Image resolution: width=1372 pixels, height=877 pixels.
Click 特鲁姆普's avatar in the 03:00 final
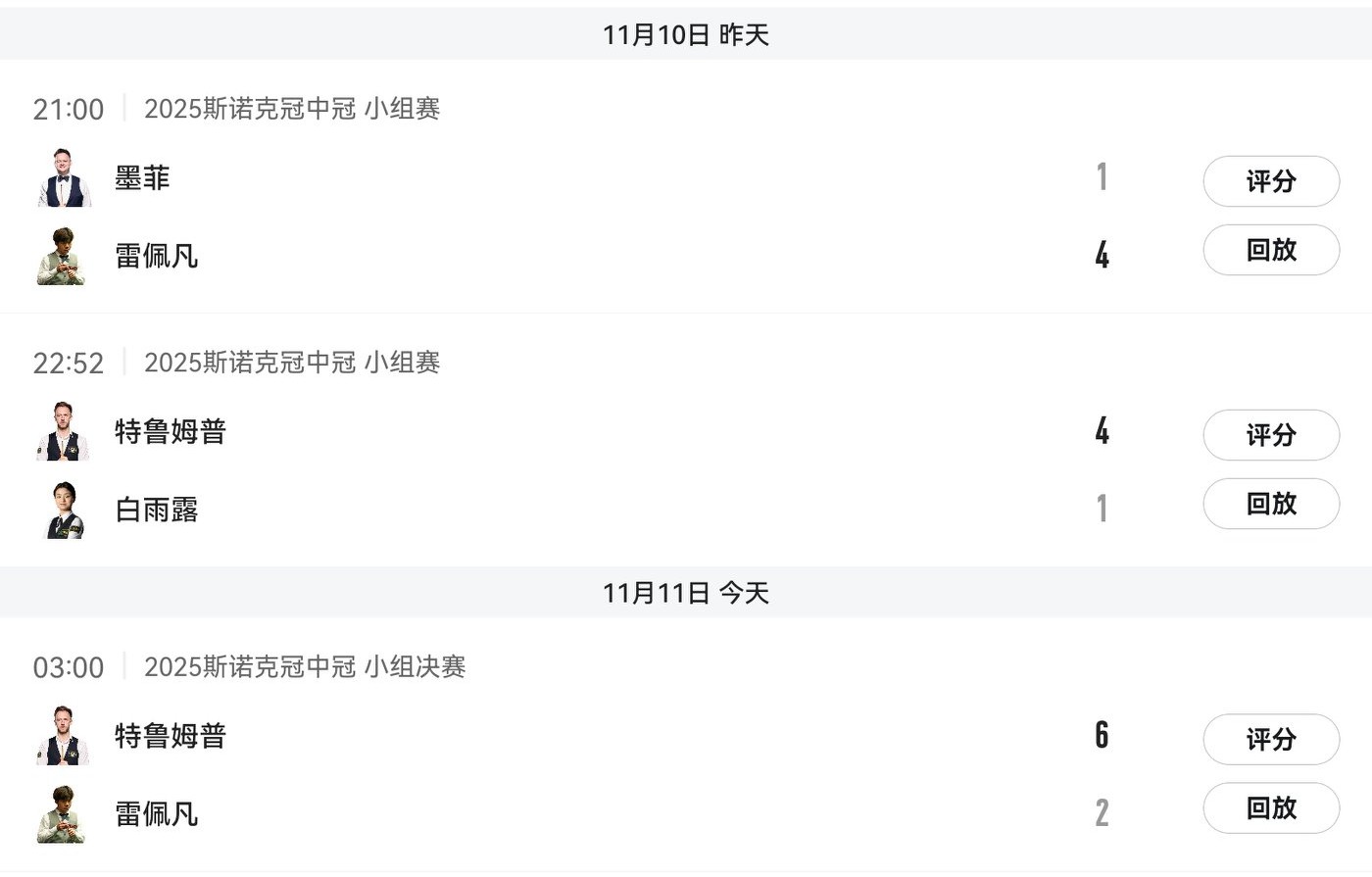64,736
